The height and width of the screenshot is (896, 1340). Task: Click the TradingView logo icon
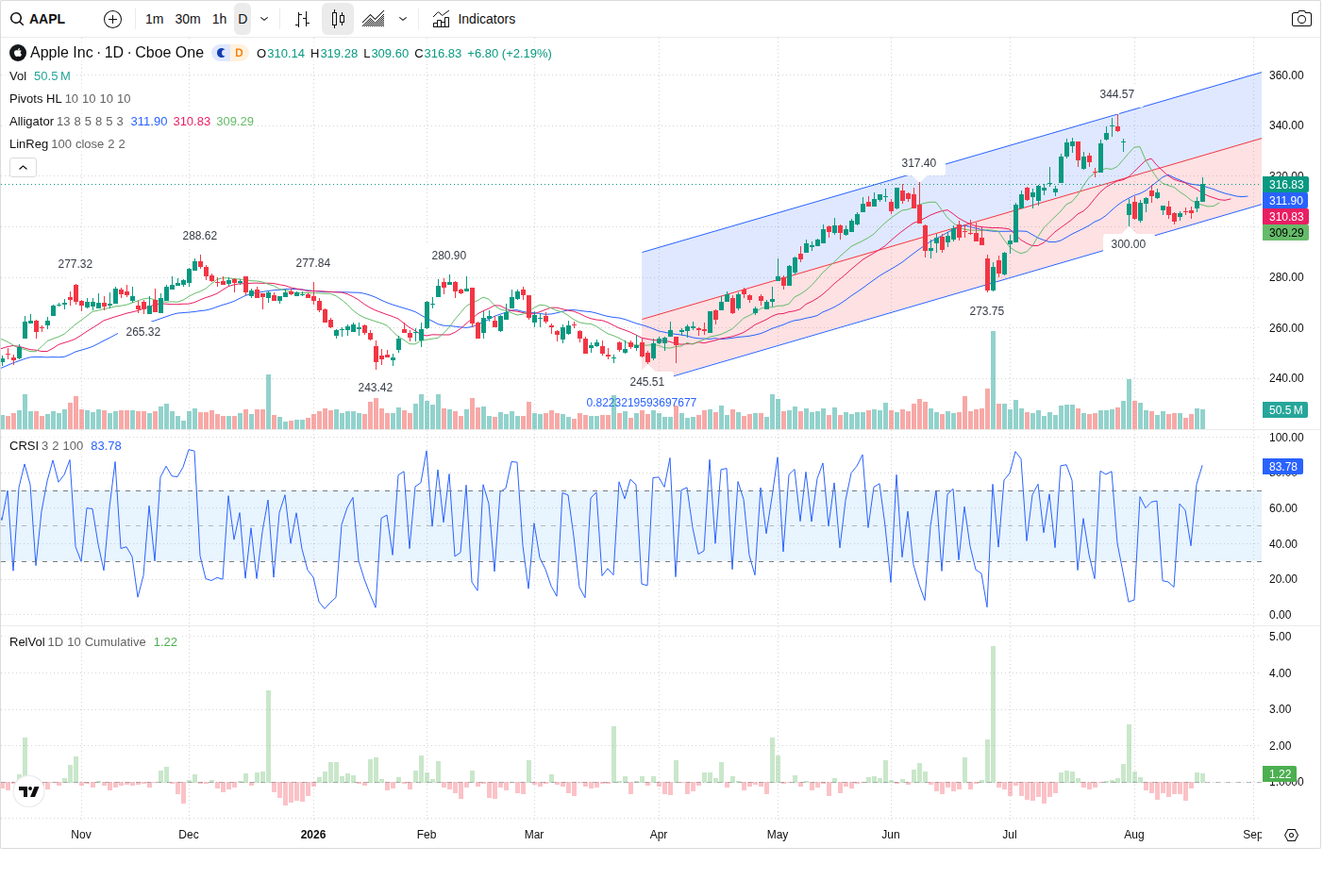coord(29,791)
